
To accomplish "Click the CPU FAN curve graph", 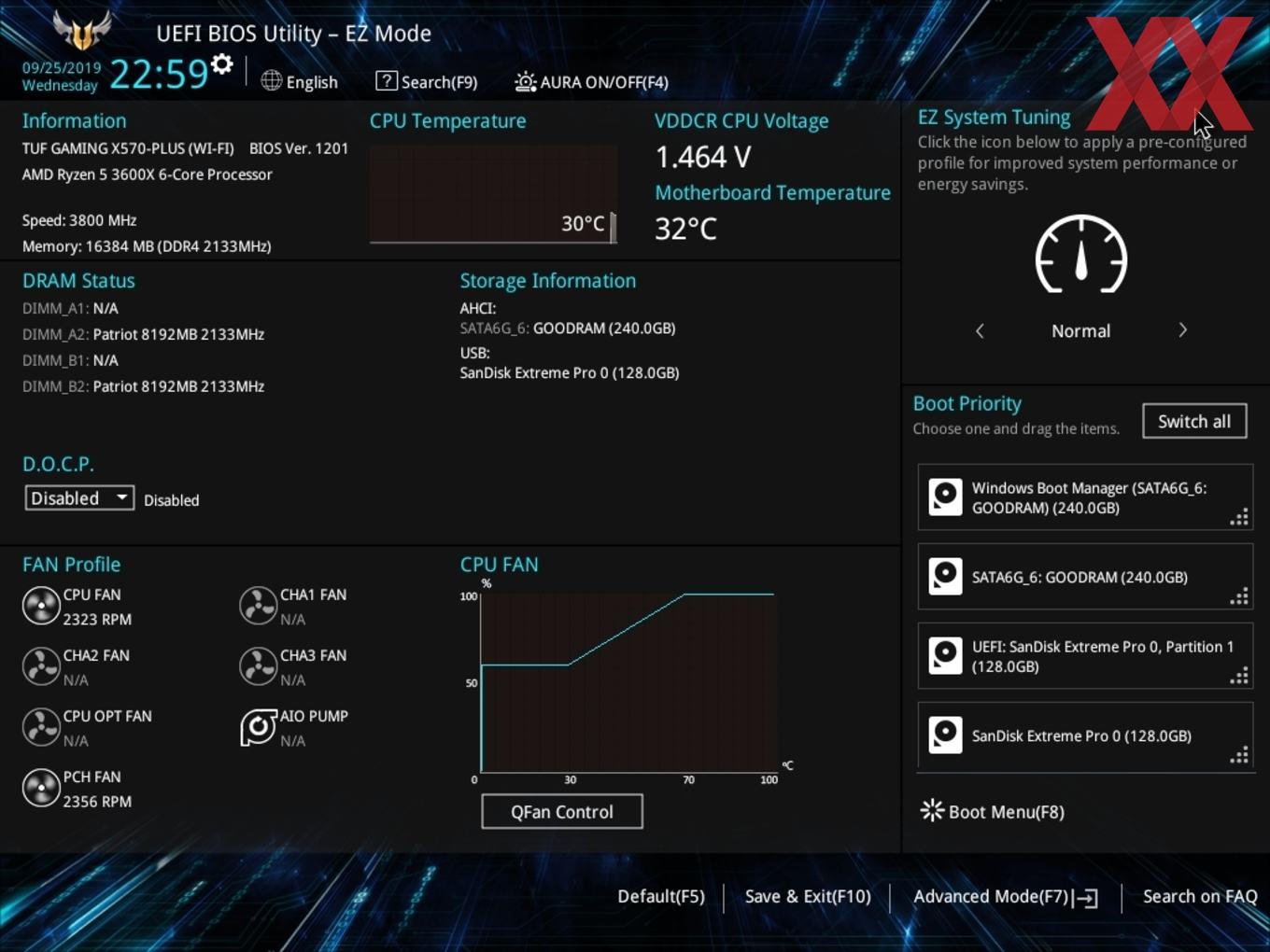I will click(x=628, y=681).
